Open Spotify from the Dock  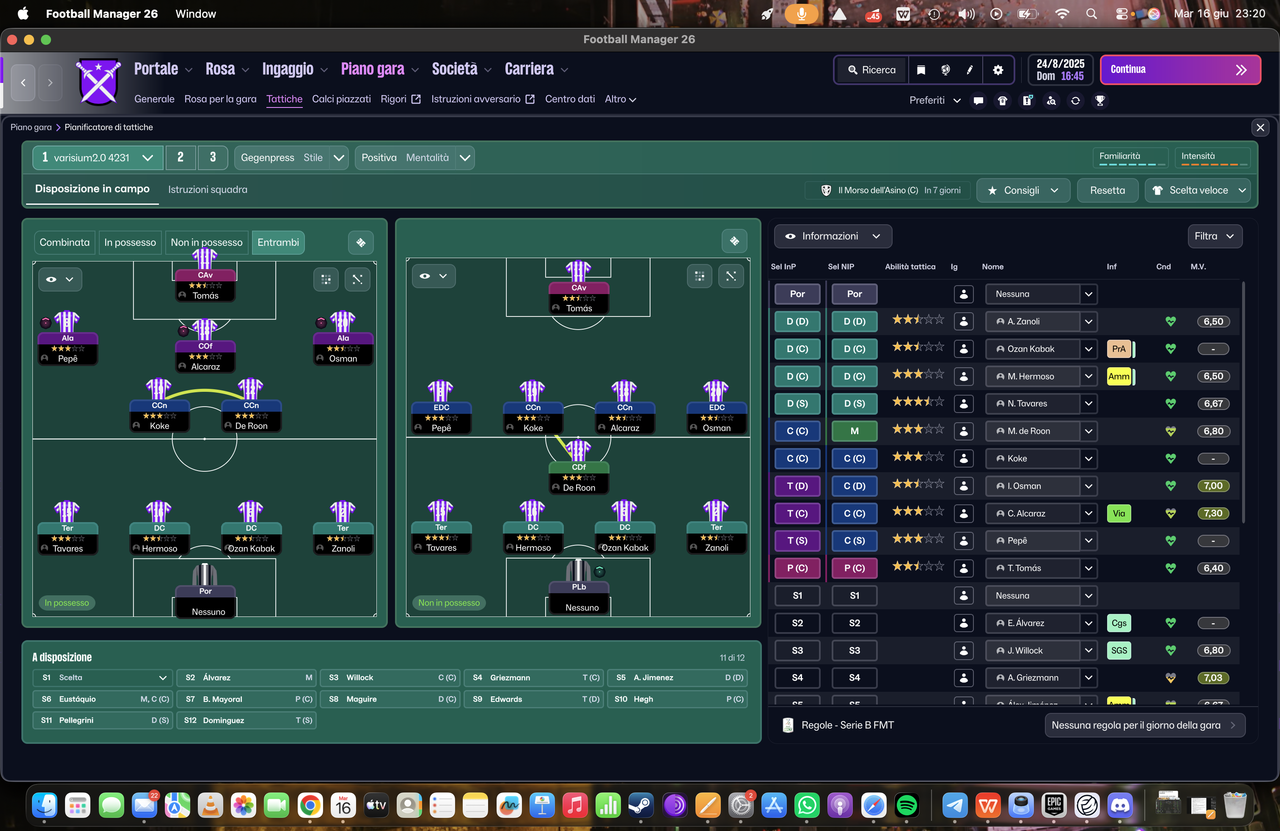point(907,804)
